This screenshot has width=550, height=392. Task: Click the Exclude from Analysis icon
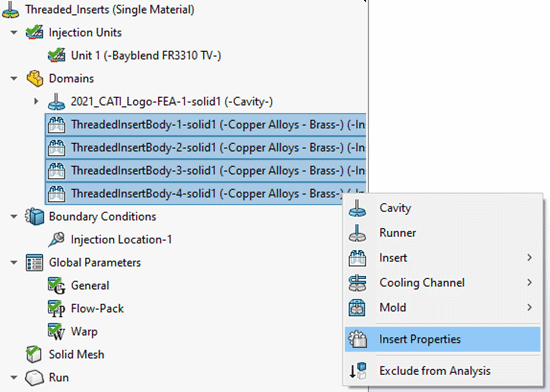pos(357,371)
